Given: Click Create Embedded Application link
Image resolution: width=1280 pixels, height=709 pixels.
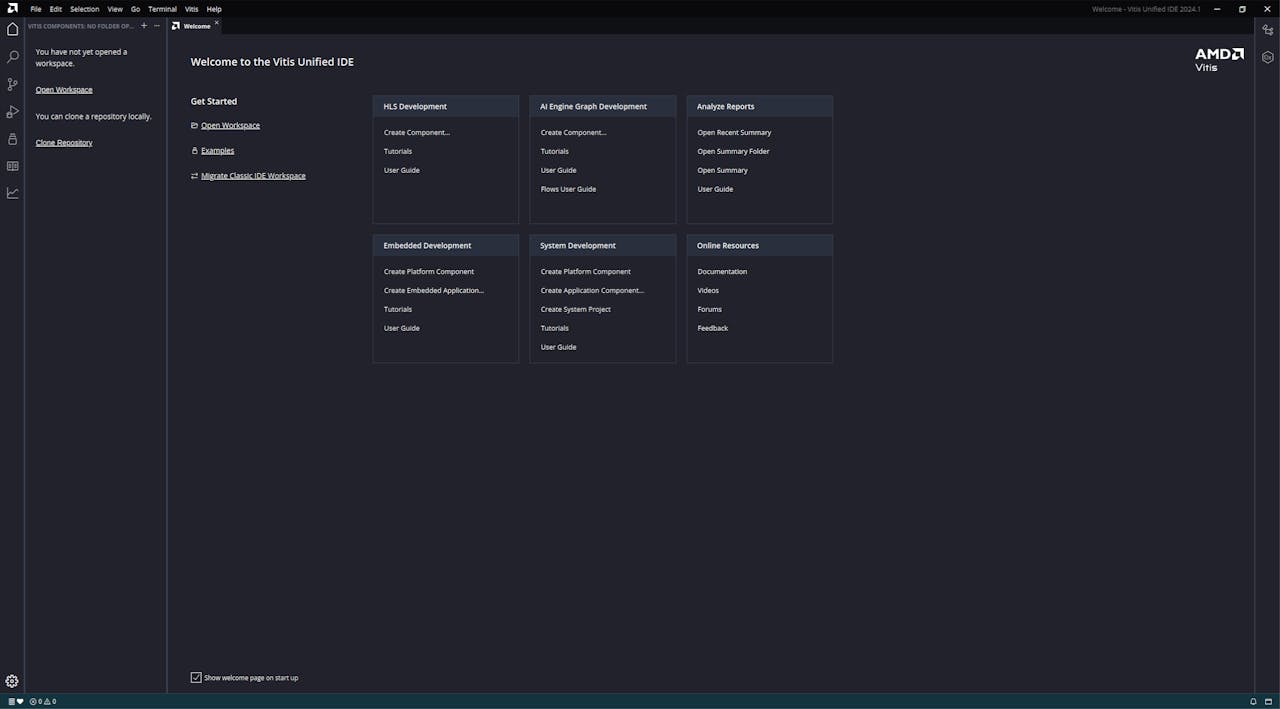Looking at the screenshot, I should click(434, 291).
